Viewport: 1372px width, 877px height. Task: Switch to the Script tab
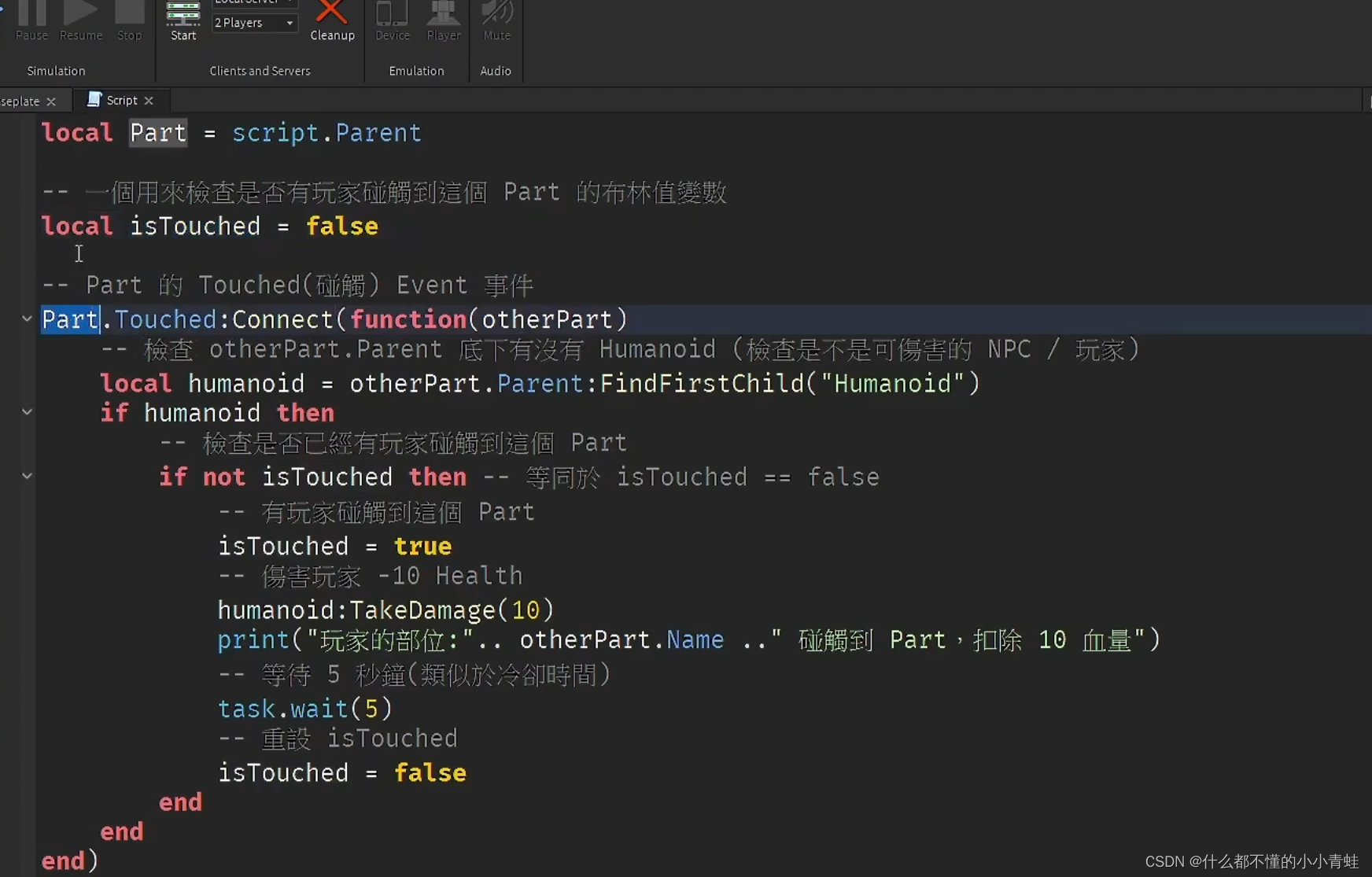pyautogui.click(x=121, y=100)
